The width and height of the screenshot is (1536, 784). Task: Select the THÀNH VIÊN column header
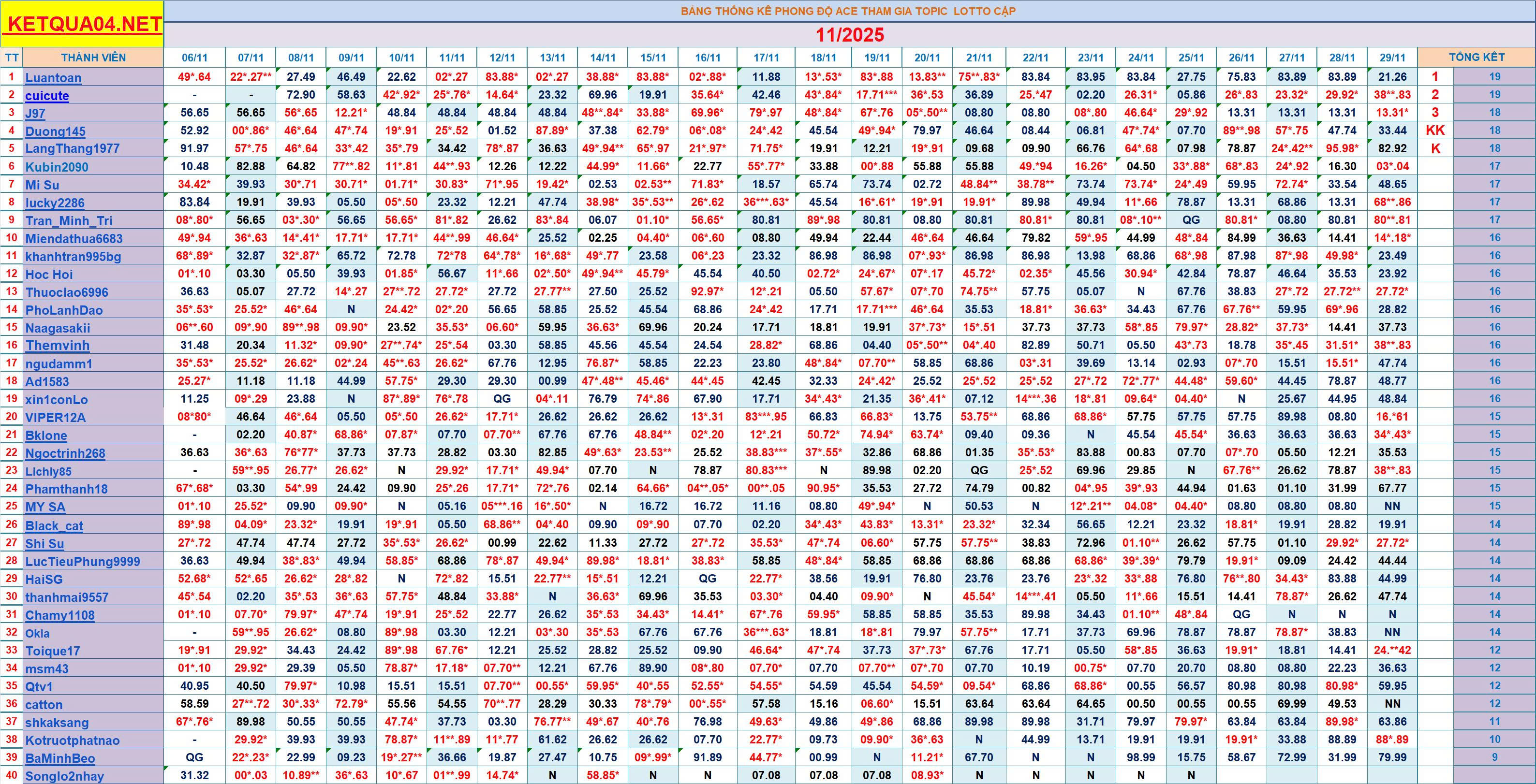tap(93, 58)
